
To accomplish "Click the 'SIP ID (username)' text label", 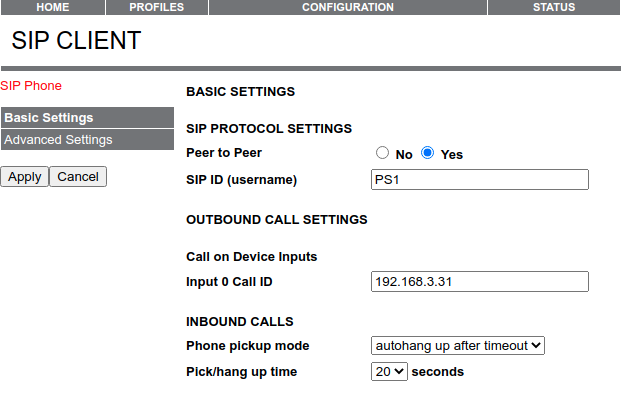I will coord(242,180).
